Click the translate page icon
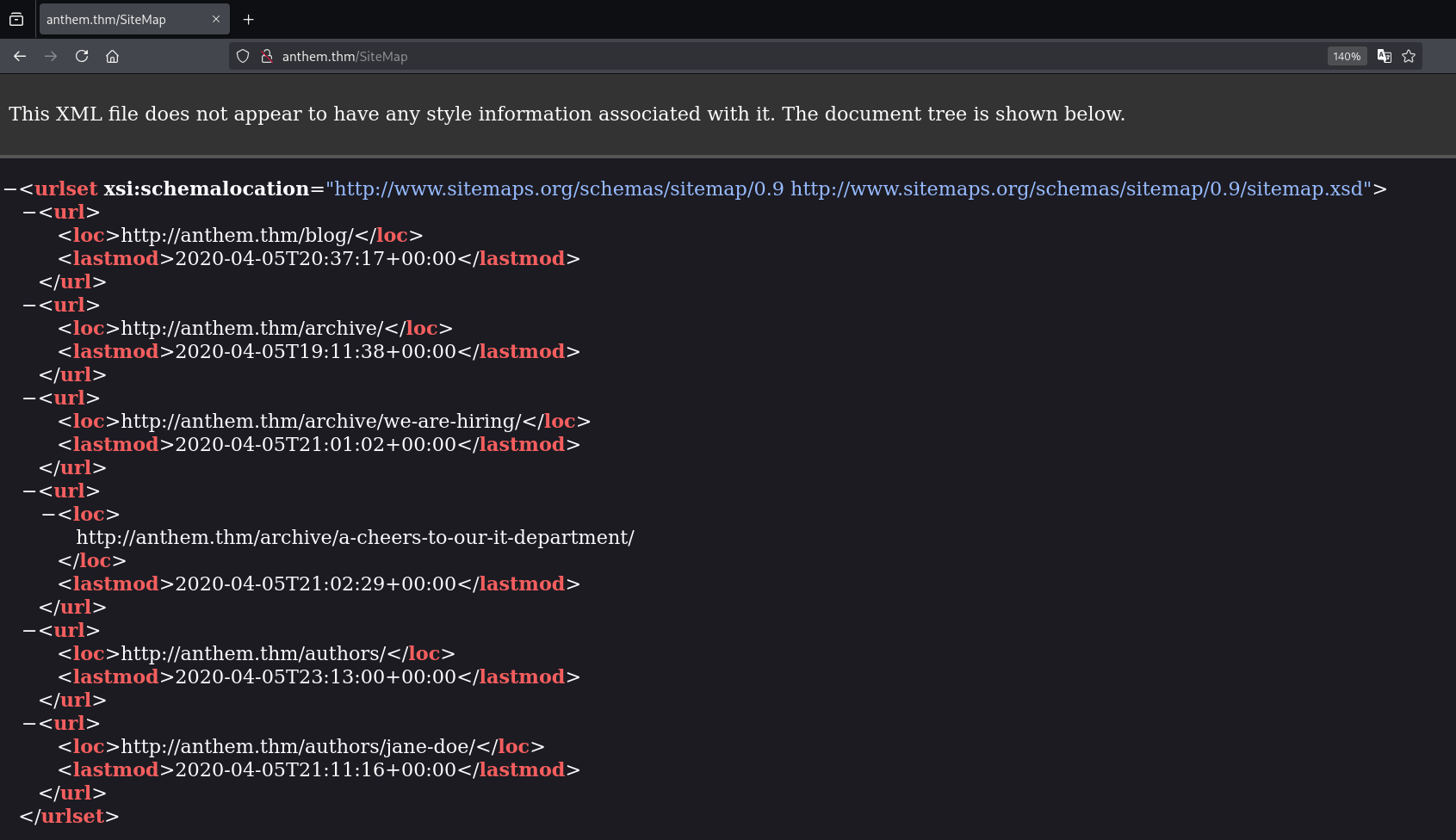This screenshot has width=1456, height=840. [x=1384, y=56]
